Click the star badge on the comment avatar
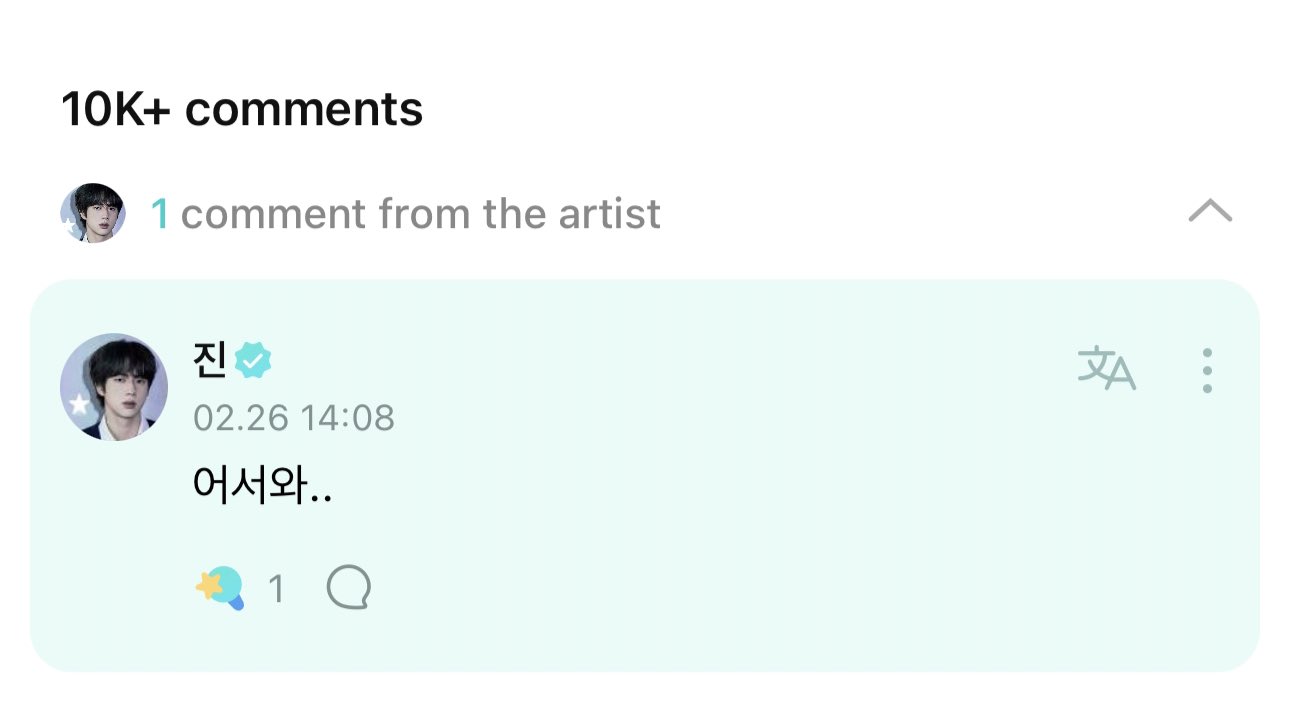The width and height of the screenshot is (1289, 725). [x=79, y=406]
